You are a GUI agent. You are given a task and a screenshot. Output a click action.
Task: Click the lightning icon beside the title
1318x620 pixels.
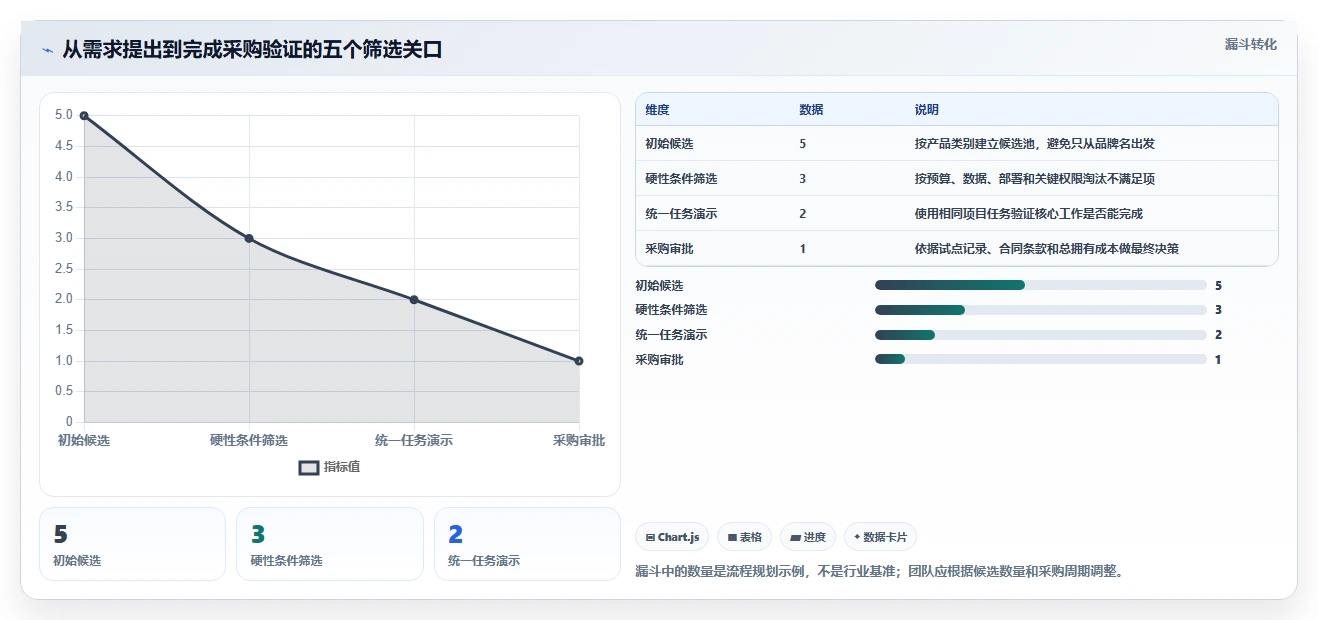click(x=47, y=50)
